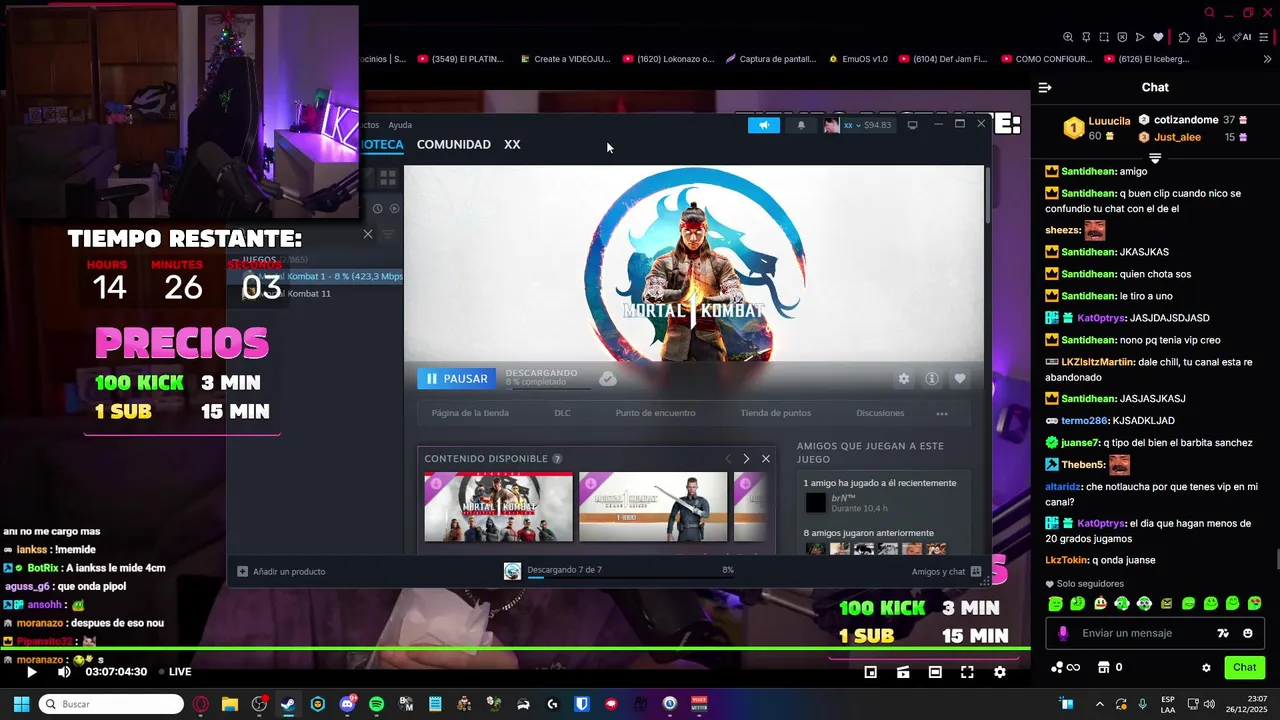Click top gifter Luuucila

point(1097,128)
